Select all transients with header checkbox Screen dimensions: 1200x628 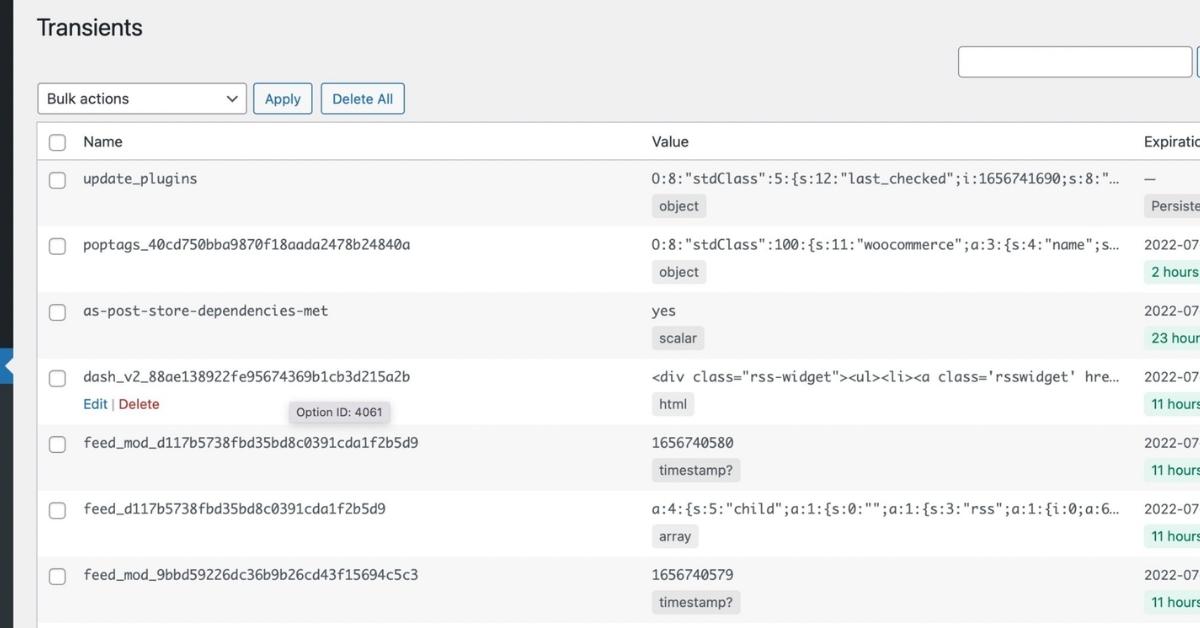pos(58,142)
